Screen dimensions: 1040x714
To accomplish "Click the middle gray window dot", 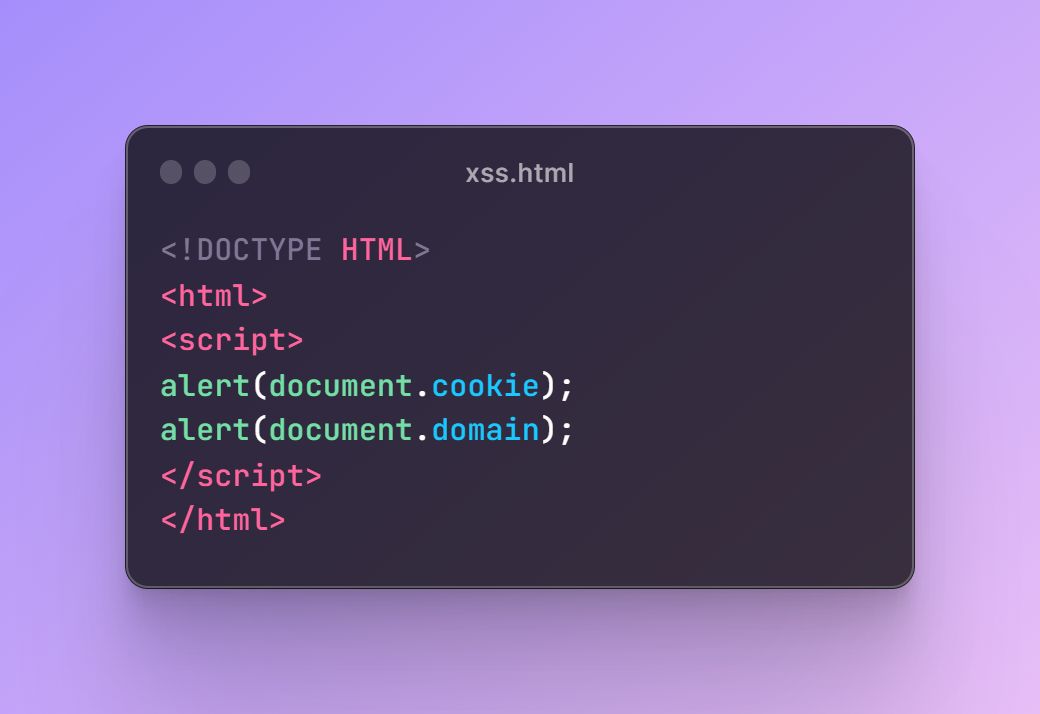I will point(205,172).
